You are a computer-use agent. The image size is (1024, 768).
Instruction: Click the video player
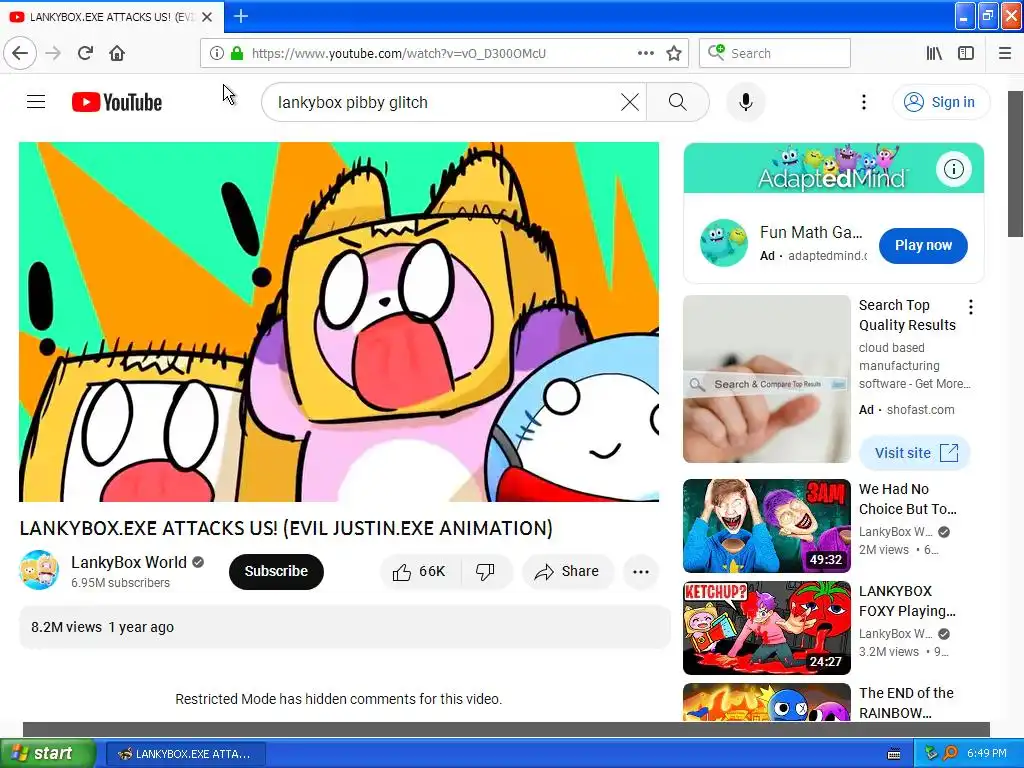[339, 322]
